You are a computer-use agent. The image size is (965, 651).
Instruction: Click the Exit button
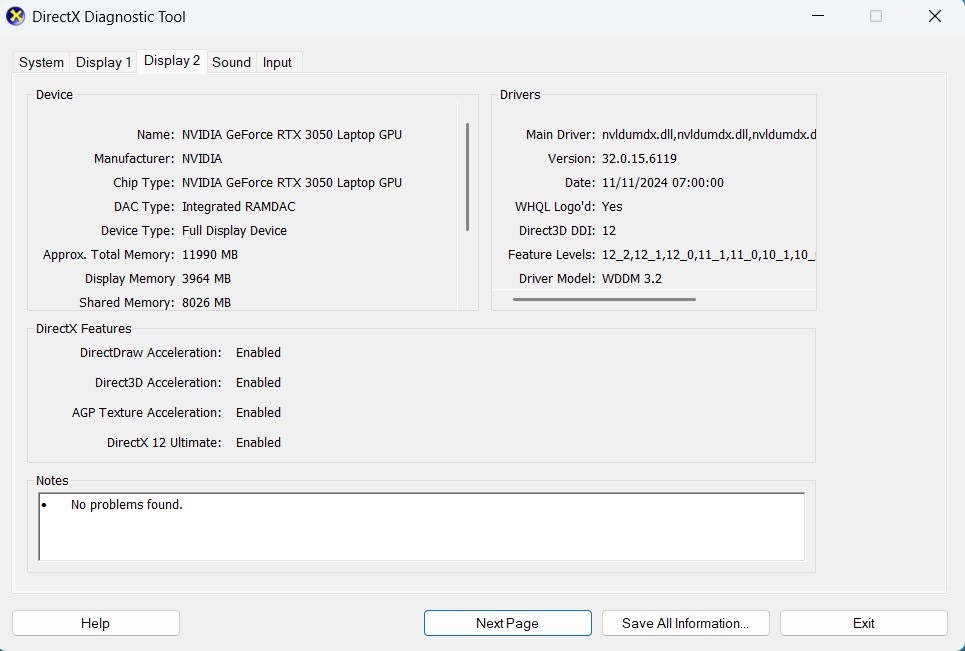coord(862,622)
